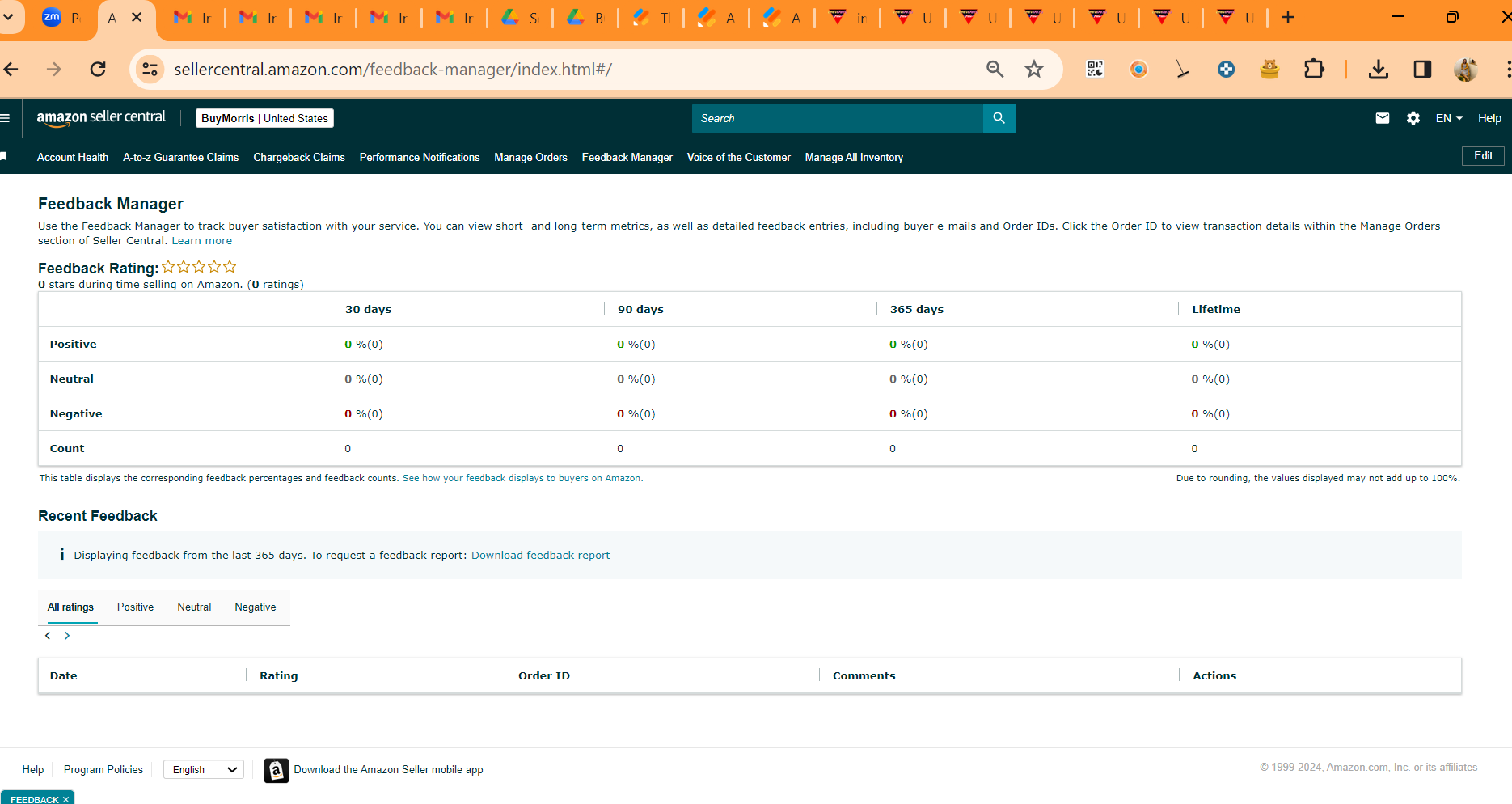Go to next feedback page chevron
The image size is (1512, 804).
67,636
